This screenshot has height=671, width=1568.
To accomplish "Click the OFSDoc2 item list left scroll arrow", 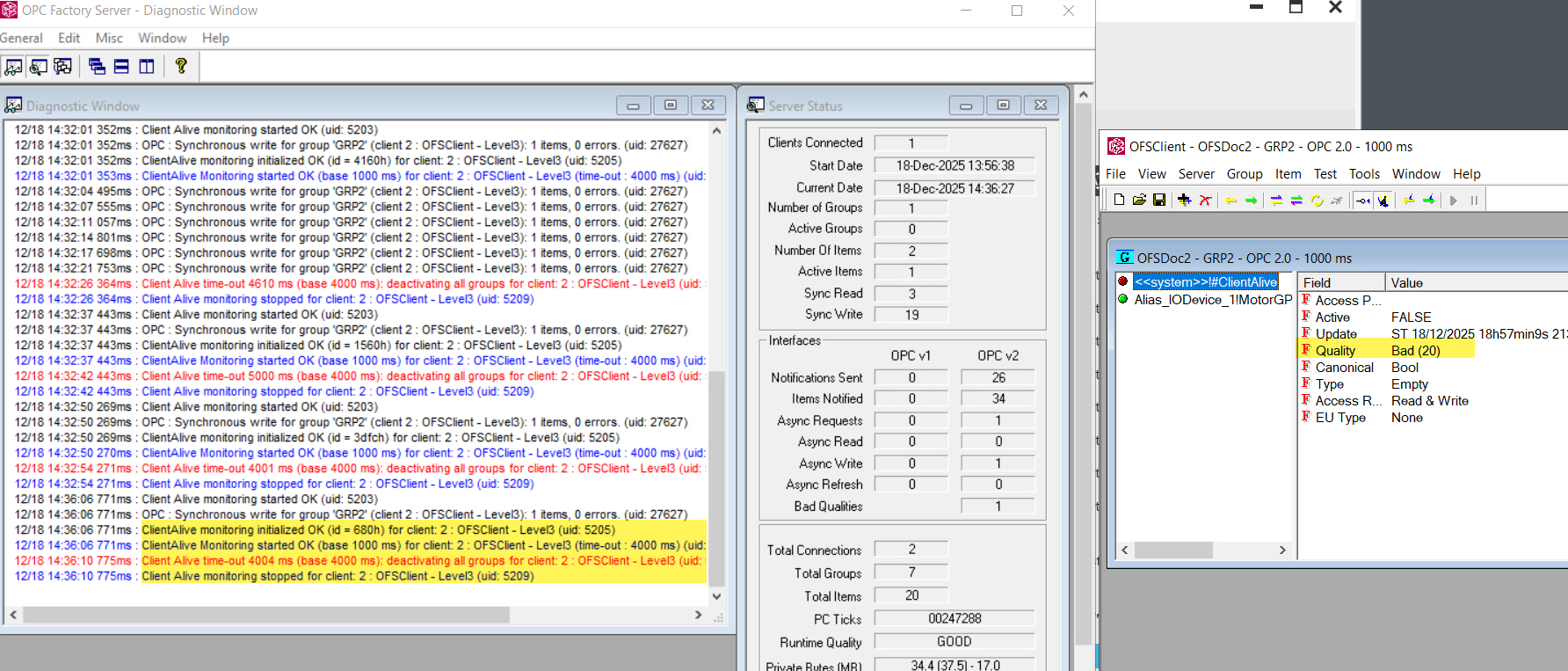I will 1125,551.
